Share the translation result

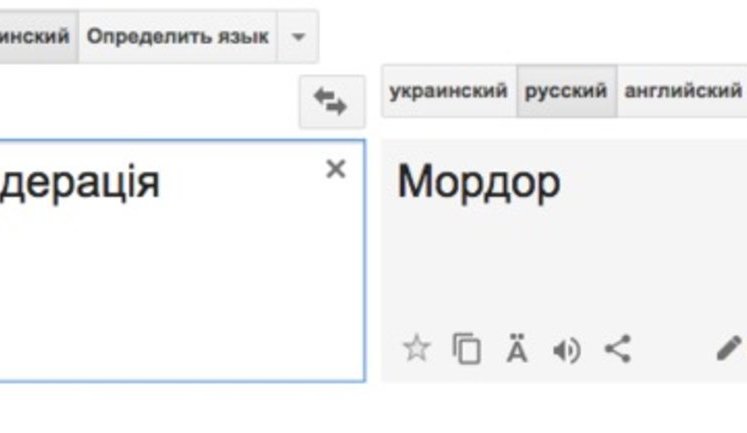click(618, 348)
